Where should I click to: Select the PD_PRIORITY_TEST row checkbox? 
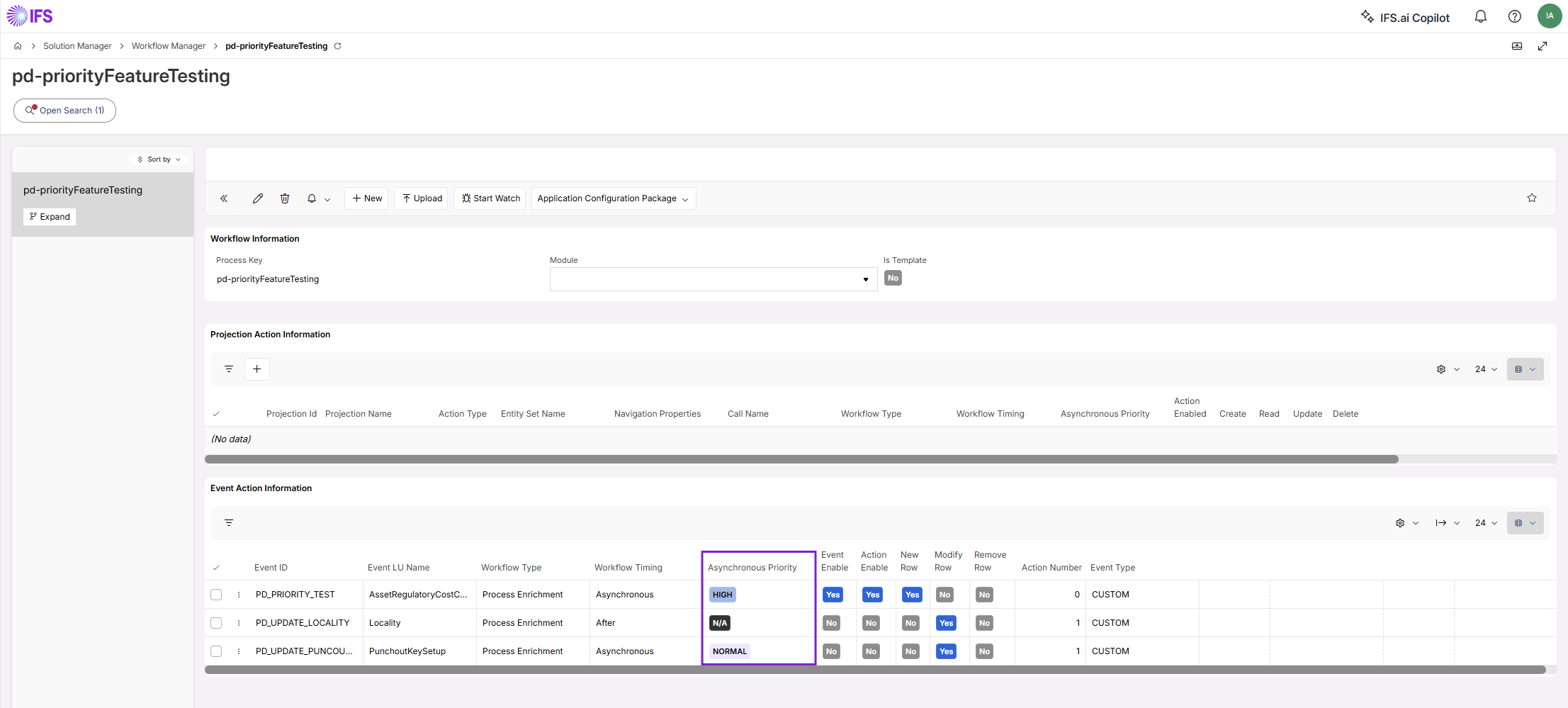click(216, 595)
